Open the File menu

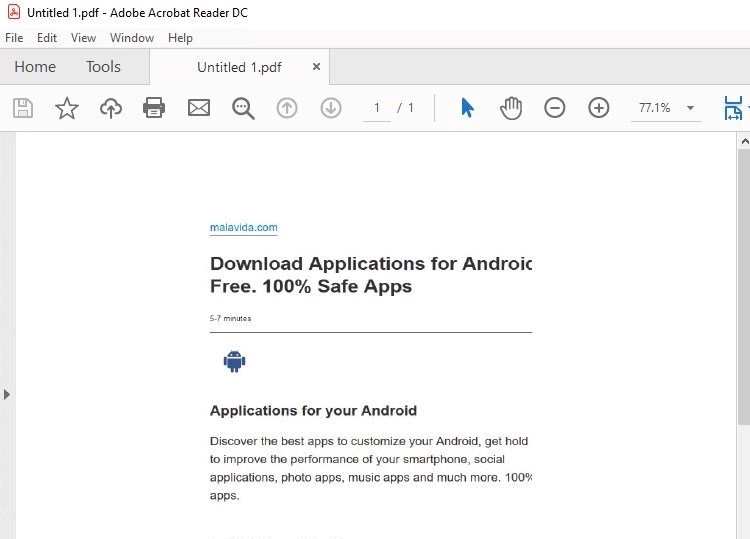(14, 38)
